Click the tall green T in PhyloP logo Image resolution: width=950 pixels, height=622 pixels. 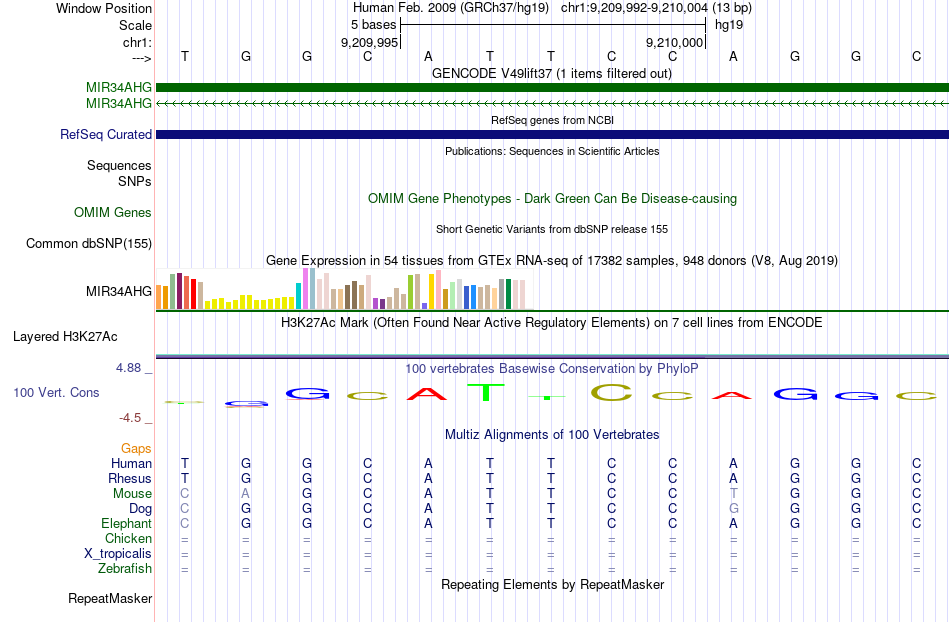coord(486,392)
